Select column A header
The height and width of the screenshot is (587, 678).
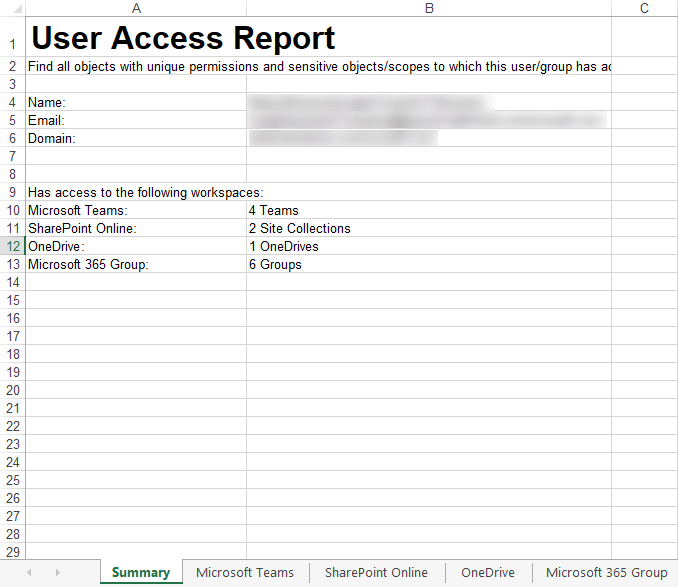click(136, 8)
